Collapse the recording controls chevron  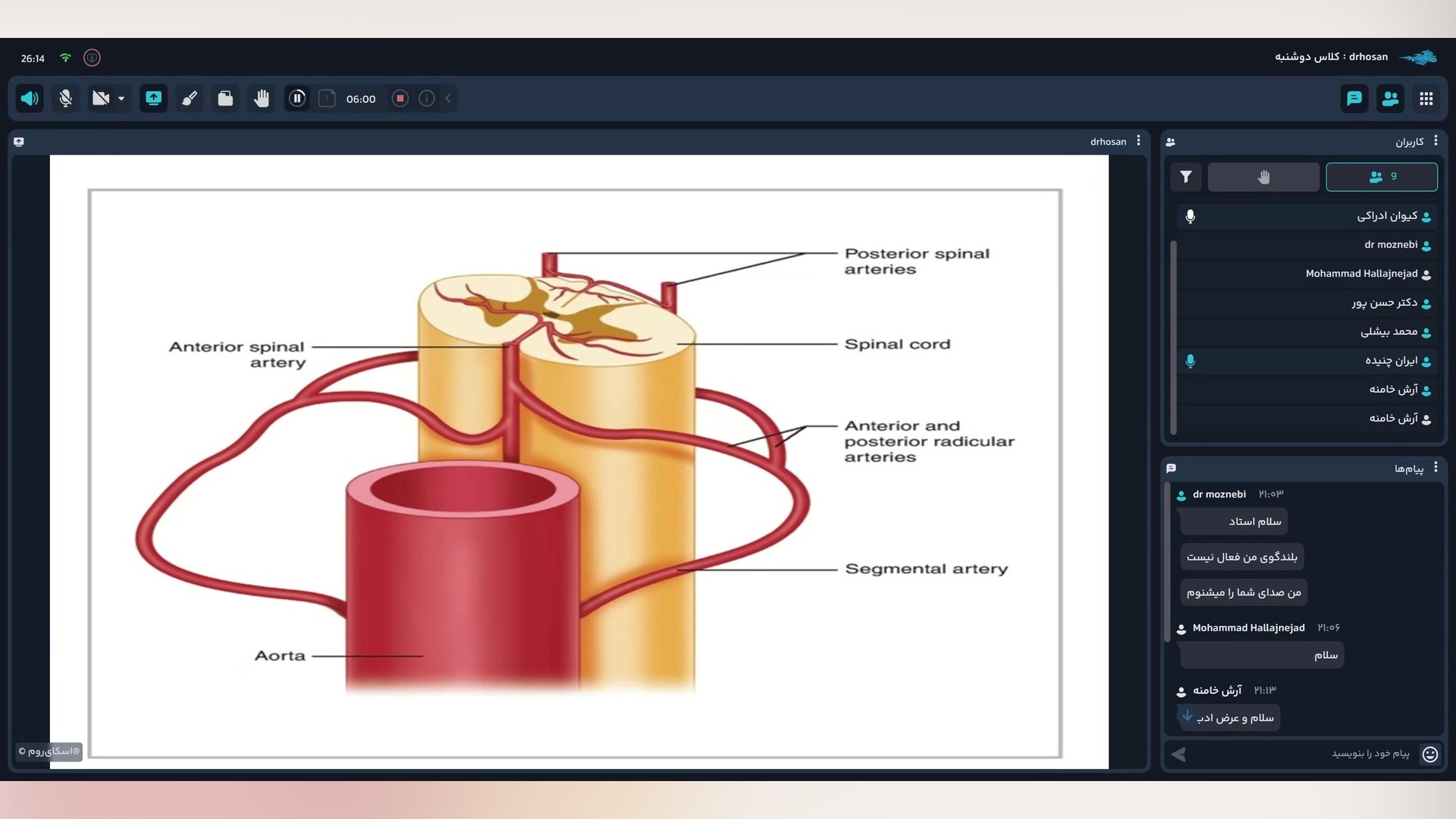click(448, 99)
